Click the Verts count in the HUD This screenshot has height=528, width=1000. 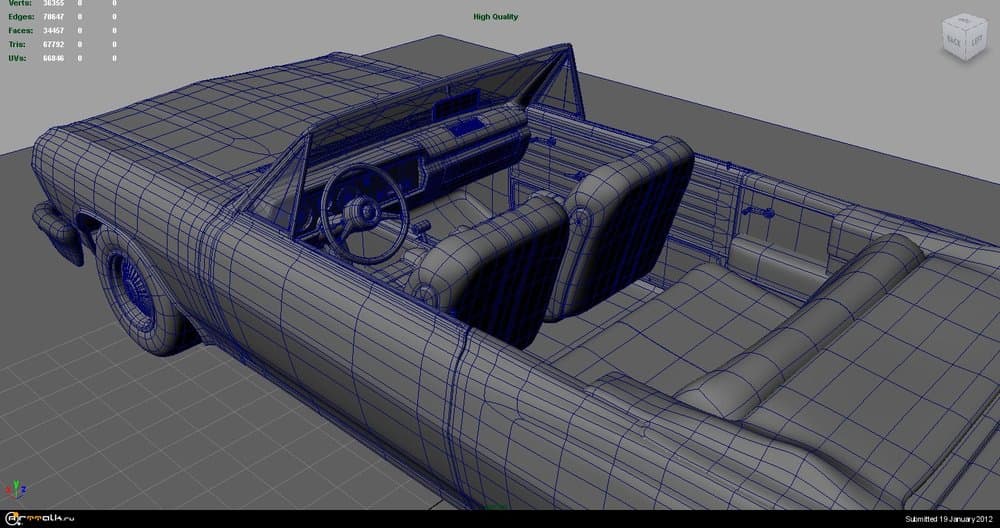53,4
